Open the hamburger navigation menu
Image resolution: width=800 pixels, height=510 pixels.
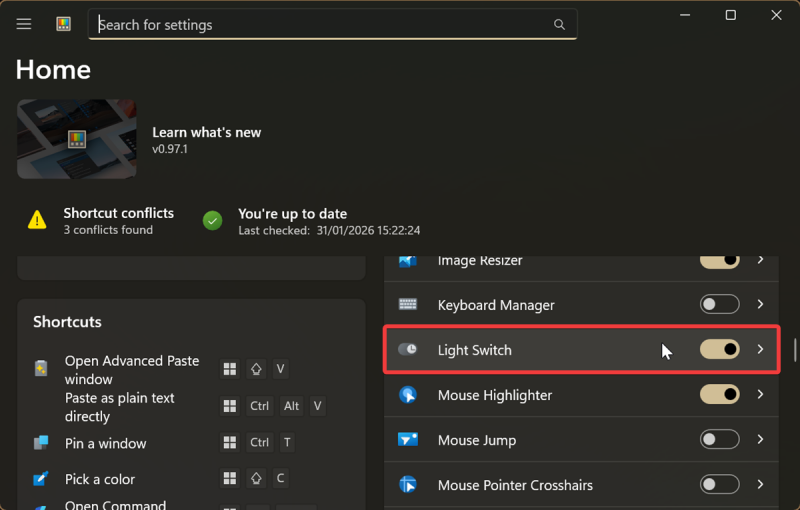(x=24, y=24)
